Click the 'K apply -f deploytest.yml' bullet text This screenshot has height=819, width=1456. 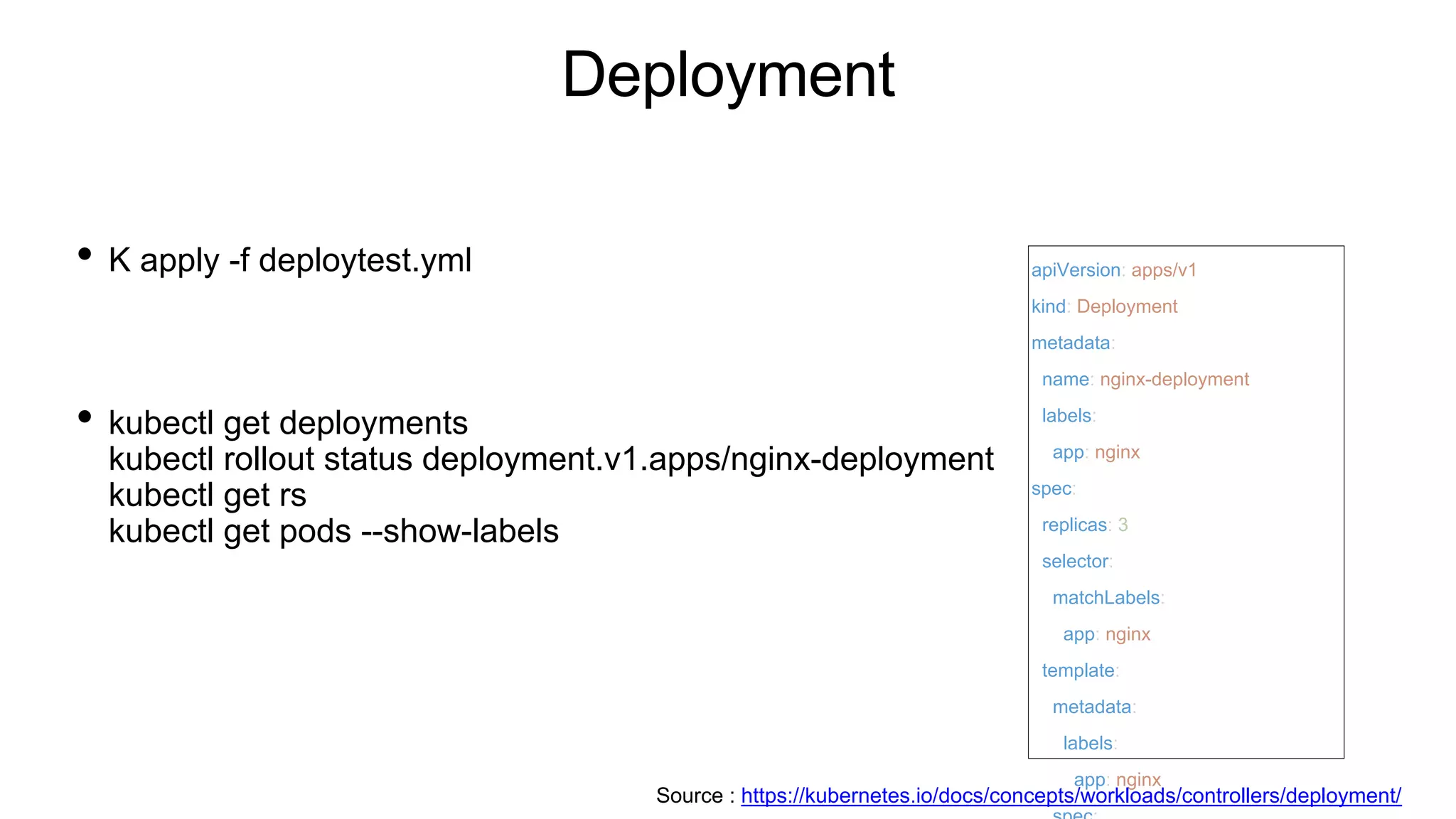click(x=290, y=260)
